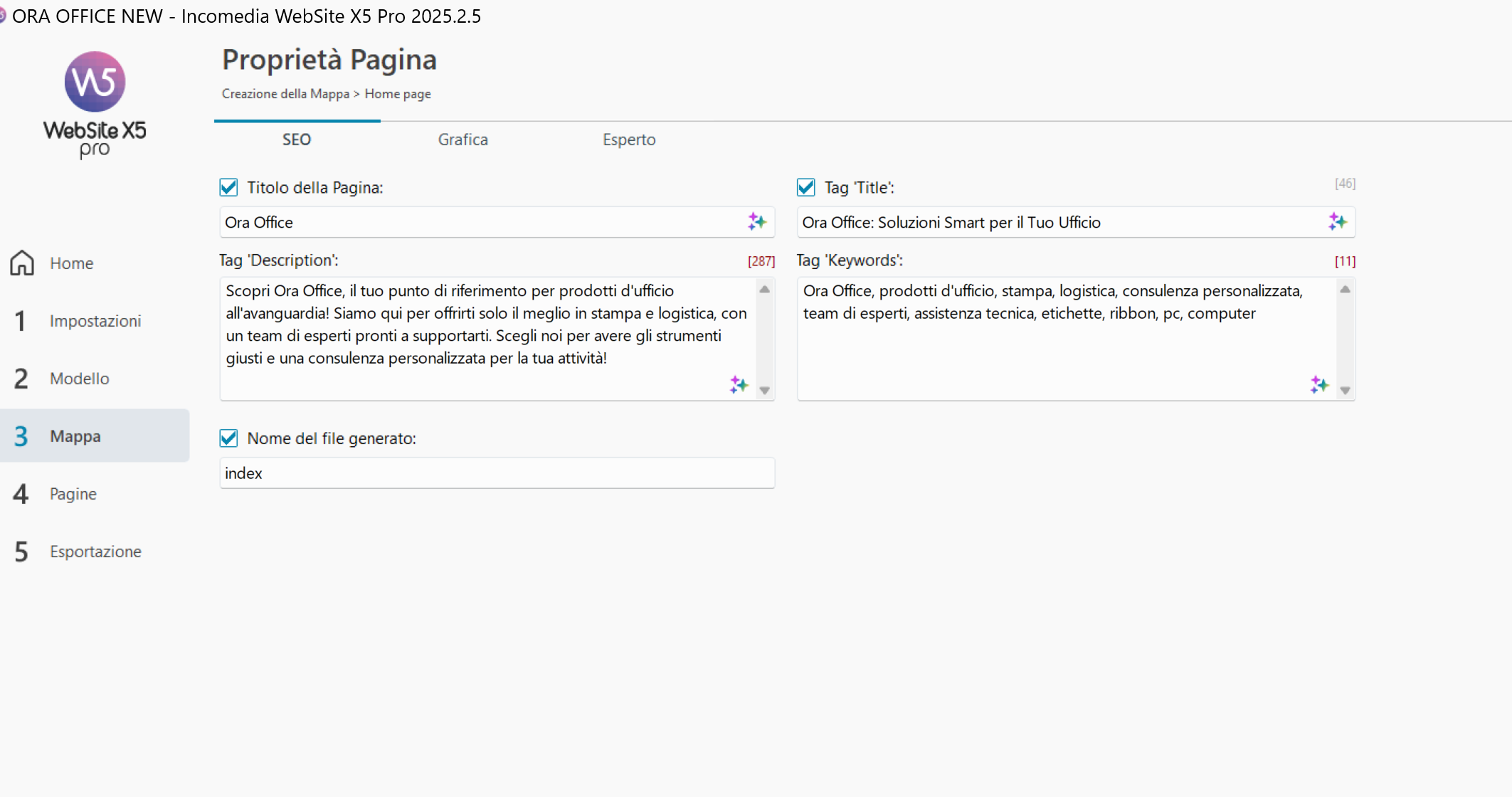Click the step number 3 icon for Mappa
This screenshot has height=797, width=1512.
tap(21, 436)
